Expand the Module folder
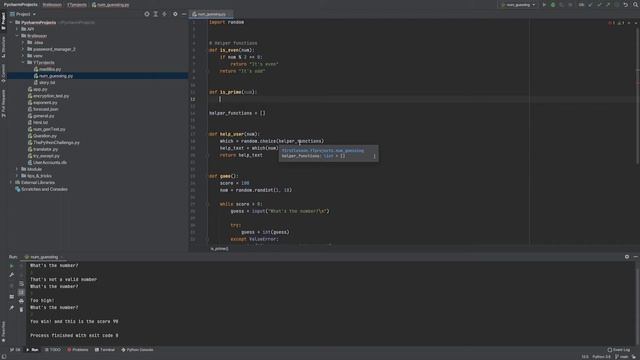 point(17,169)
